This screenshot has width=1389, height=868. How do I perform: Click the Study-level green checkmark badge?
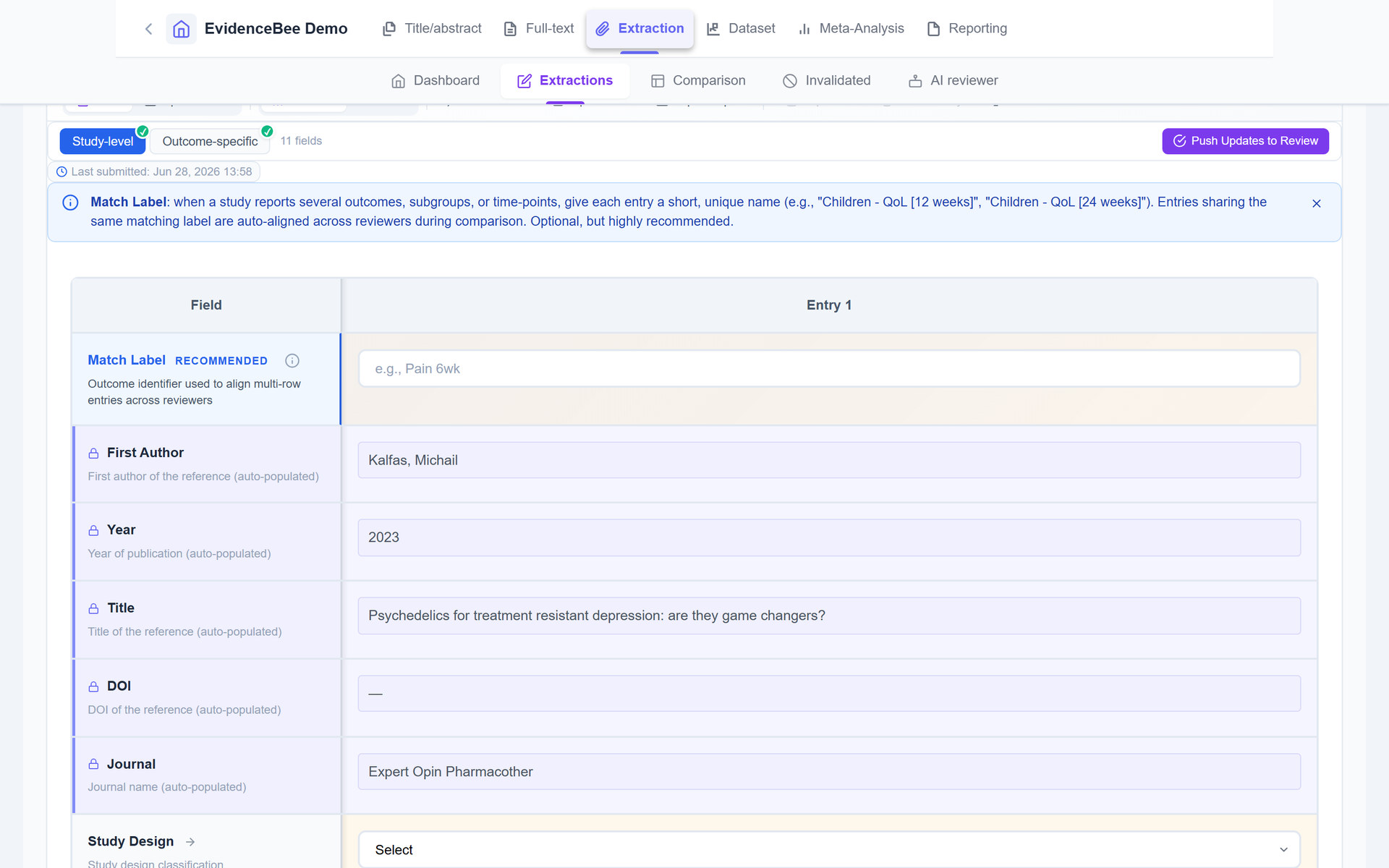pyautogui.click(x=143, y=131)
